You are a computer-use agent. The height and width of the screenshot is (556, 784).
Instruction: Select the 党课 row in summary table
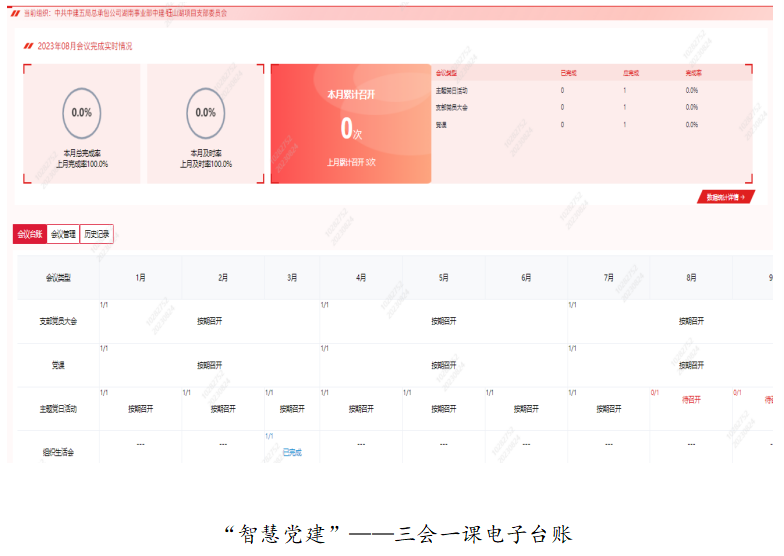point(592,124)
